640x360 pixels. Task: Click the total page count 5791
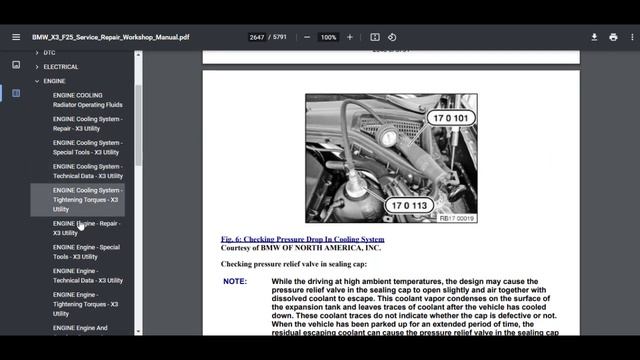(280, 37)
